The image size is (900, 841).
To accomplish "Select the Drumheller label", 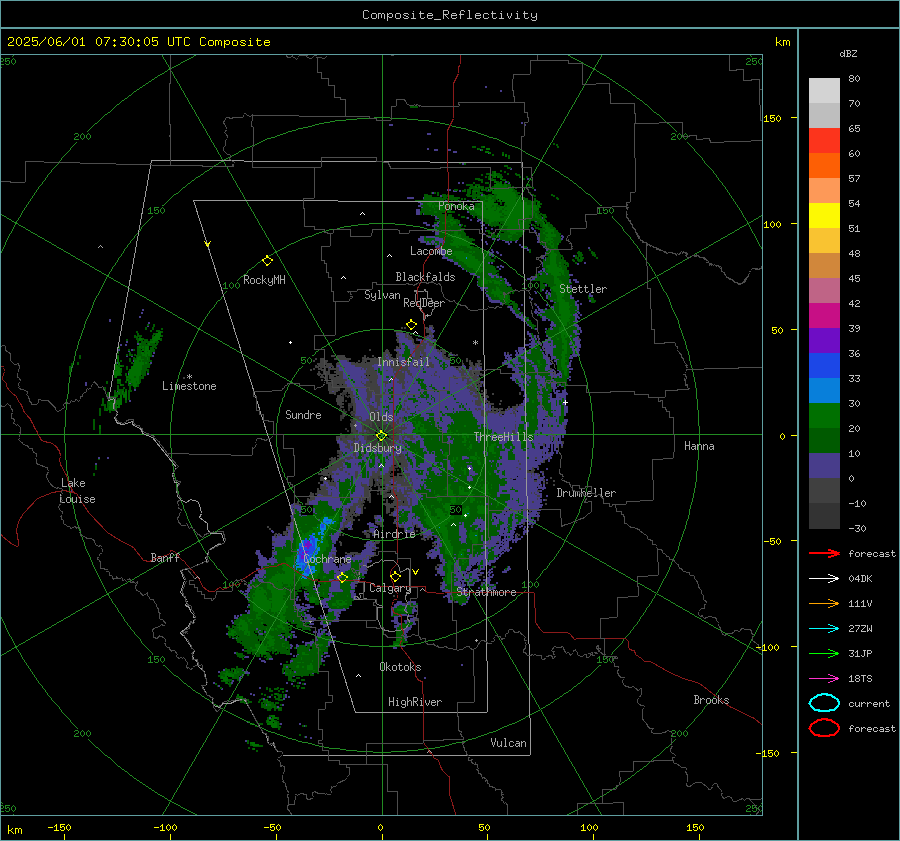I will pos(586,493).
